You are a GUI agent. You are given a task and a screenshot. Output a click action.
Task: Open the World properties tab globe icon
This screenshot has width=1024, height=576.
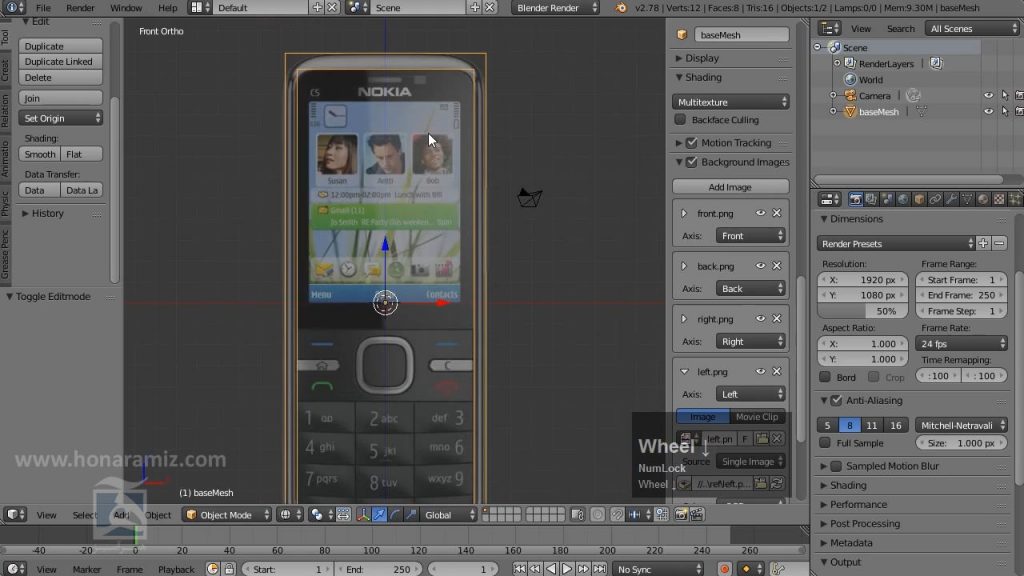coord(903,199)
